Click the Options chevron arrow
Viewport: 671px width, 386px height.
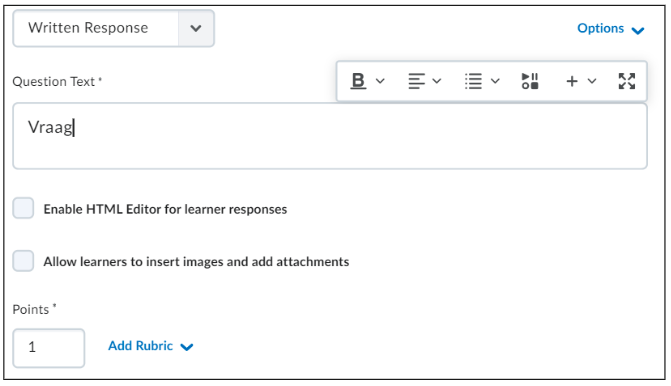pos(638,30)
